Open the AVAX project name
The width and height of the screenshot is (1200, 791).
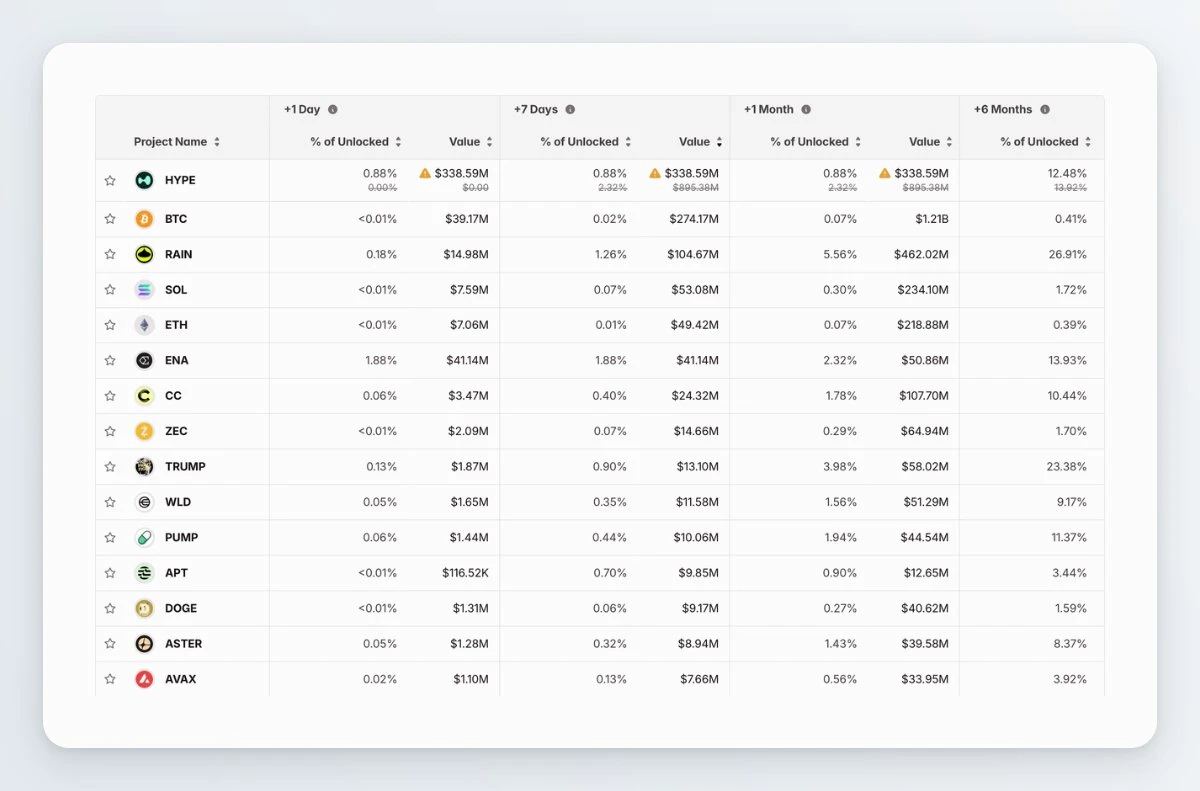coord(181,679)
